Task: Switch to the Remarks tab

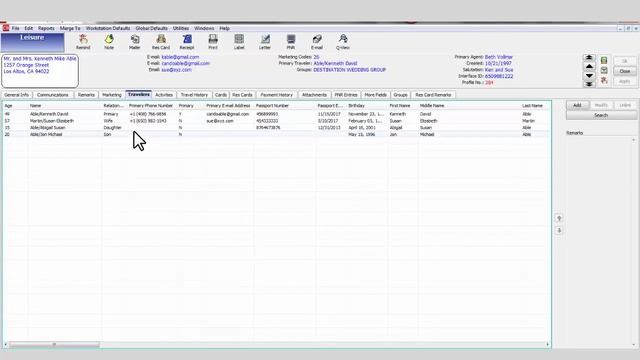Action: pyautogui.click(x=86, y=95)
